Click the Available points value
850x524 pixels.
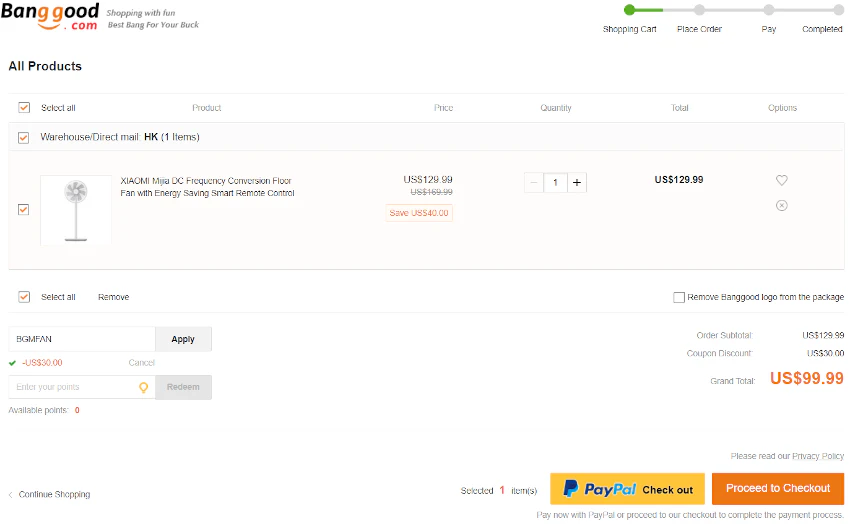click(77, 410)
